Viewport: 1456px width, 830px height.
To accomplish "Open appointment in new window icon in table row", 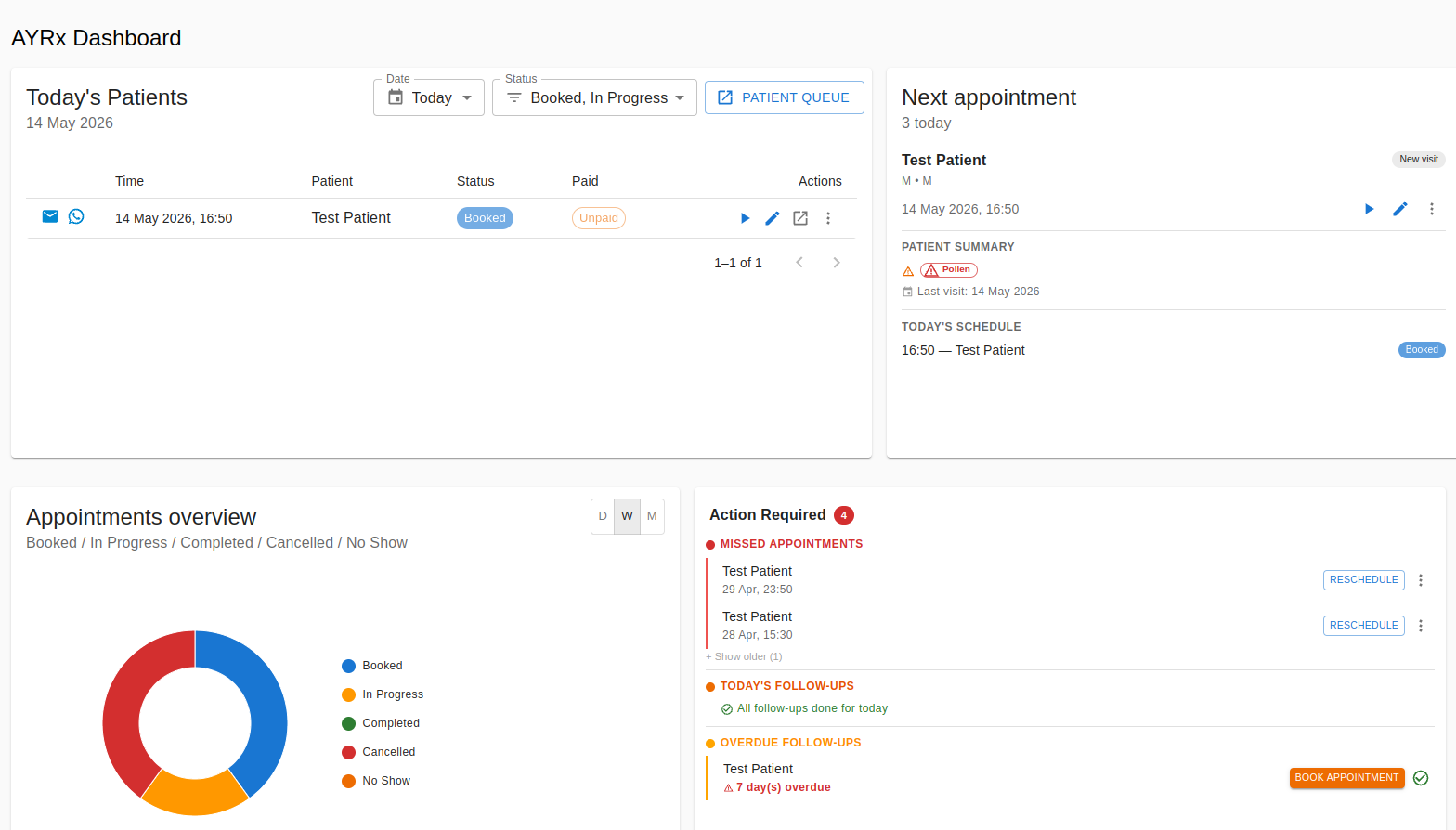I will pyautogui.click(x=800, y=218).
